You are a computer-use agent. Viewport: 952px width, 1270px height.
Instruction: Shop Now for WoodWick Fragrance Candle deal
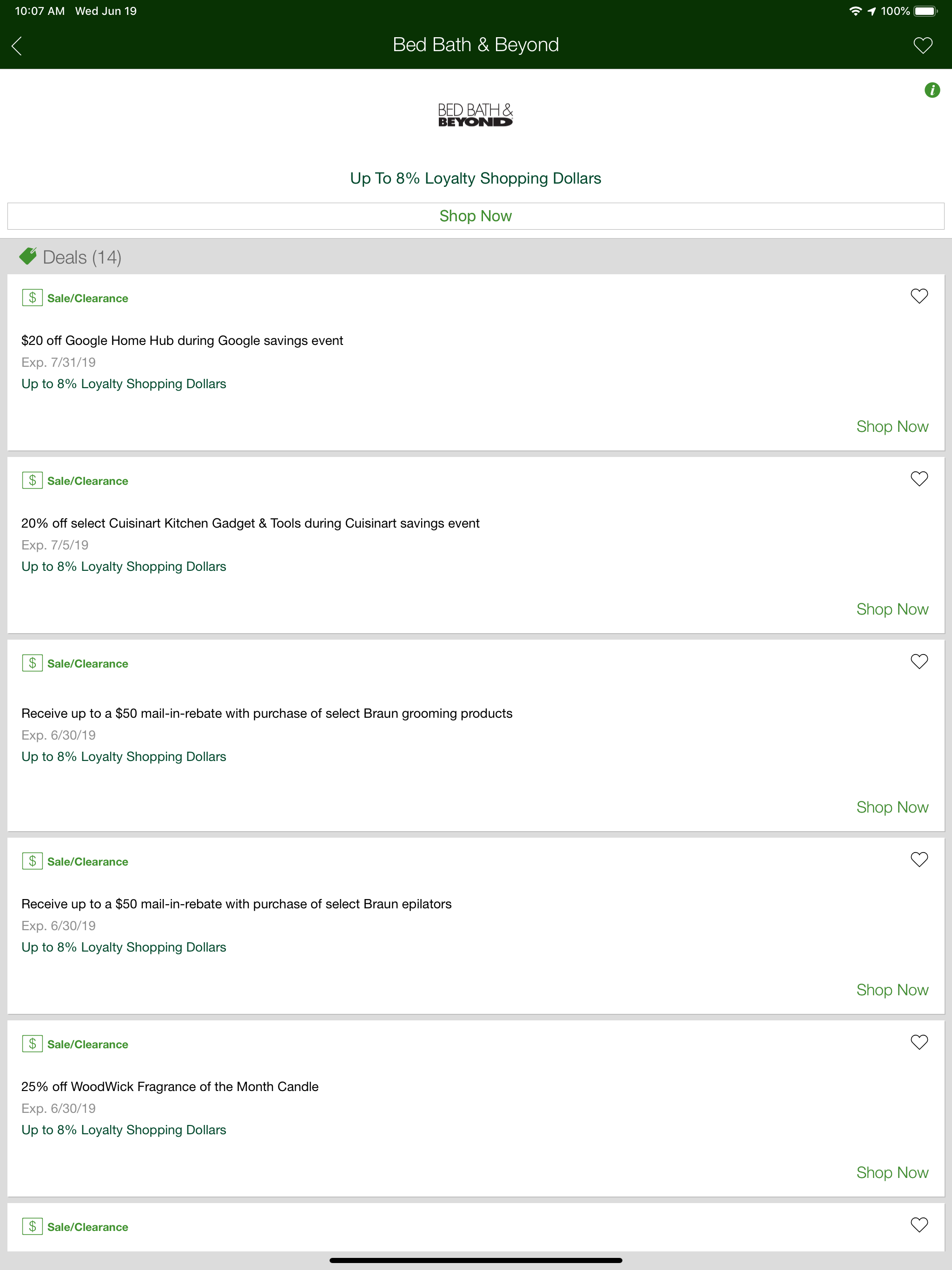(892, 1172)
